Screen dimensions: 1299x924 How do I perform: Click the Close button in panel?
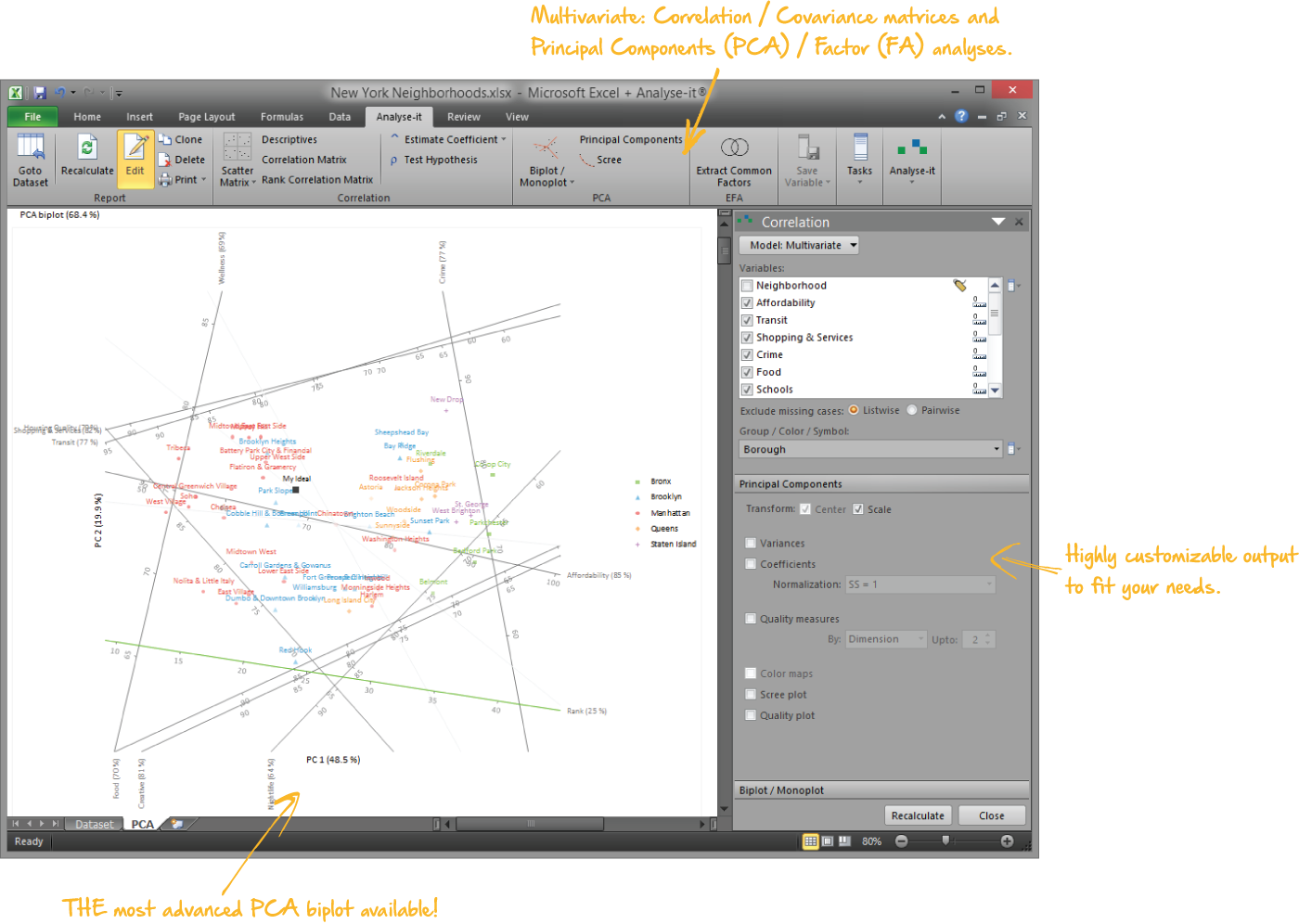[x=991, y=815]
